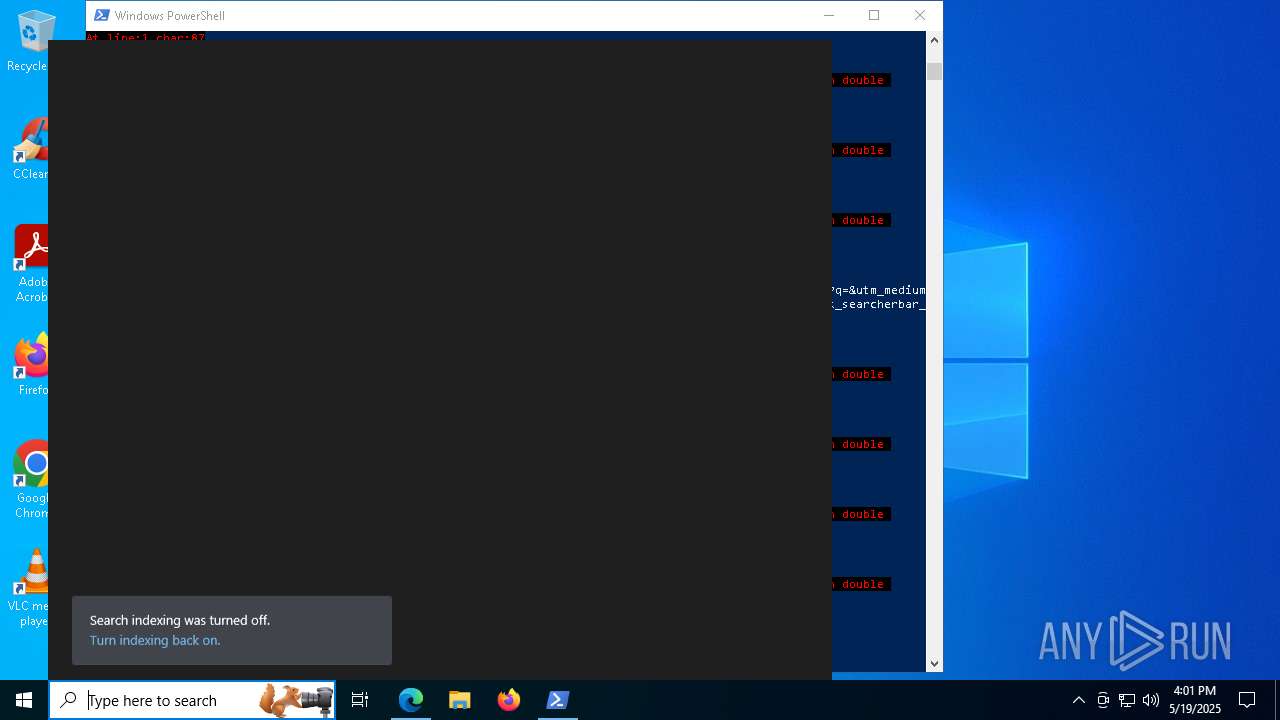Screen dimensions: 1280x720
Task: Open the network status tray icon
Action: [x=1127, y=700]
